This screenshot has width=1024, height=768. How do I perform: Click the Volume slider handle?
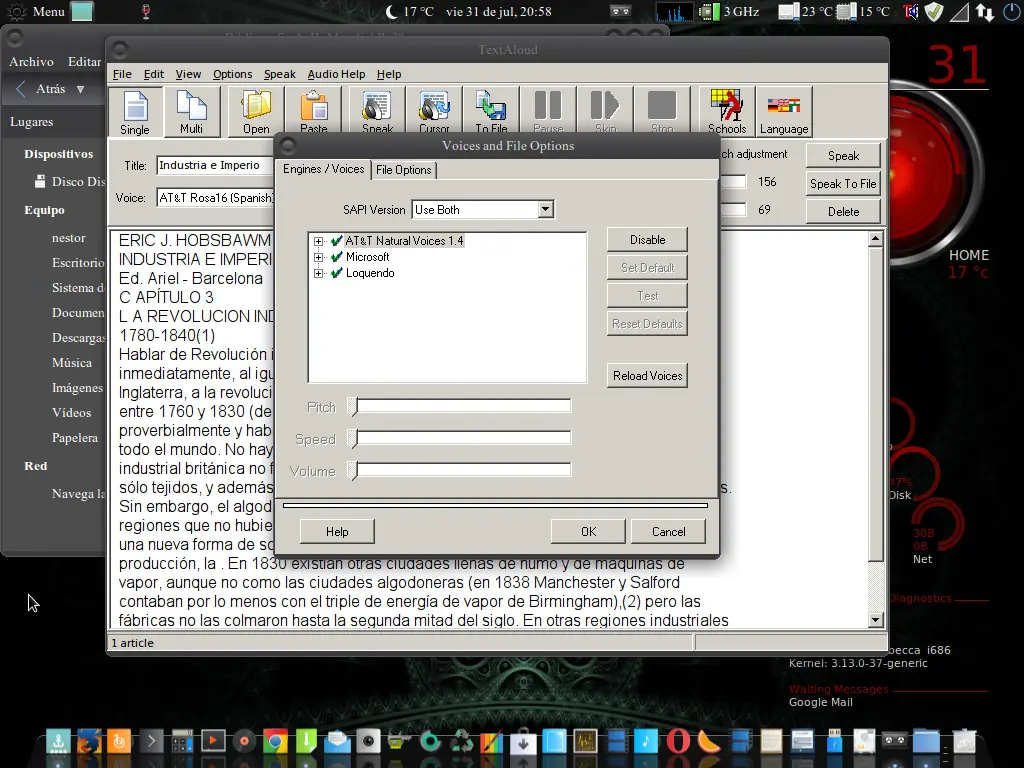coord(353,470)
